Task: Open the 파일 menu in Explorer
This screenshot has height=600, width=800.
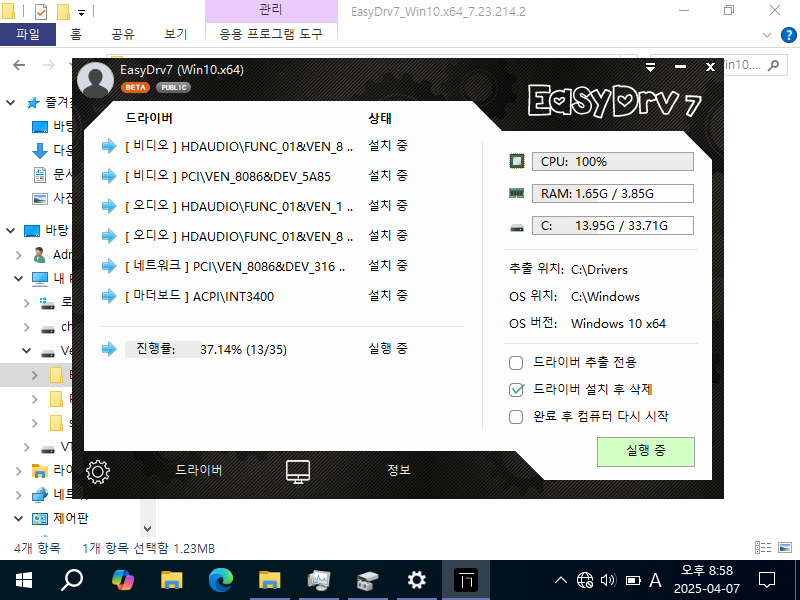Action: 28,34
